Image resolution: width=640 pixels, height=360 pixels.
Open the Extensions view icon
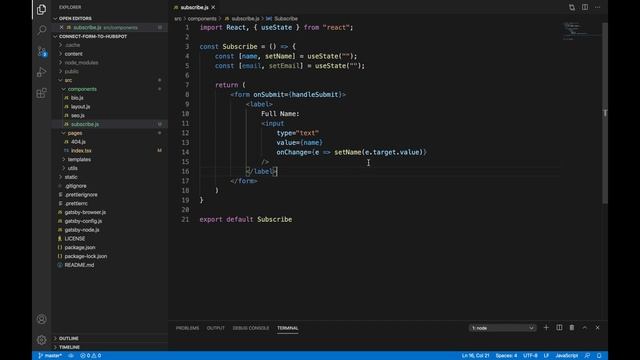tap(41, 93)
